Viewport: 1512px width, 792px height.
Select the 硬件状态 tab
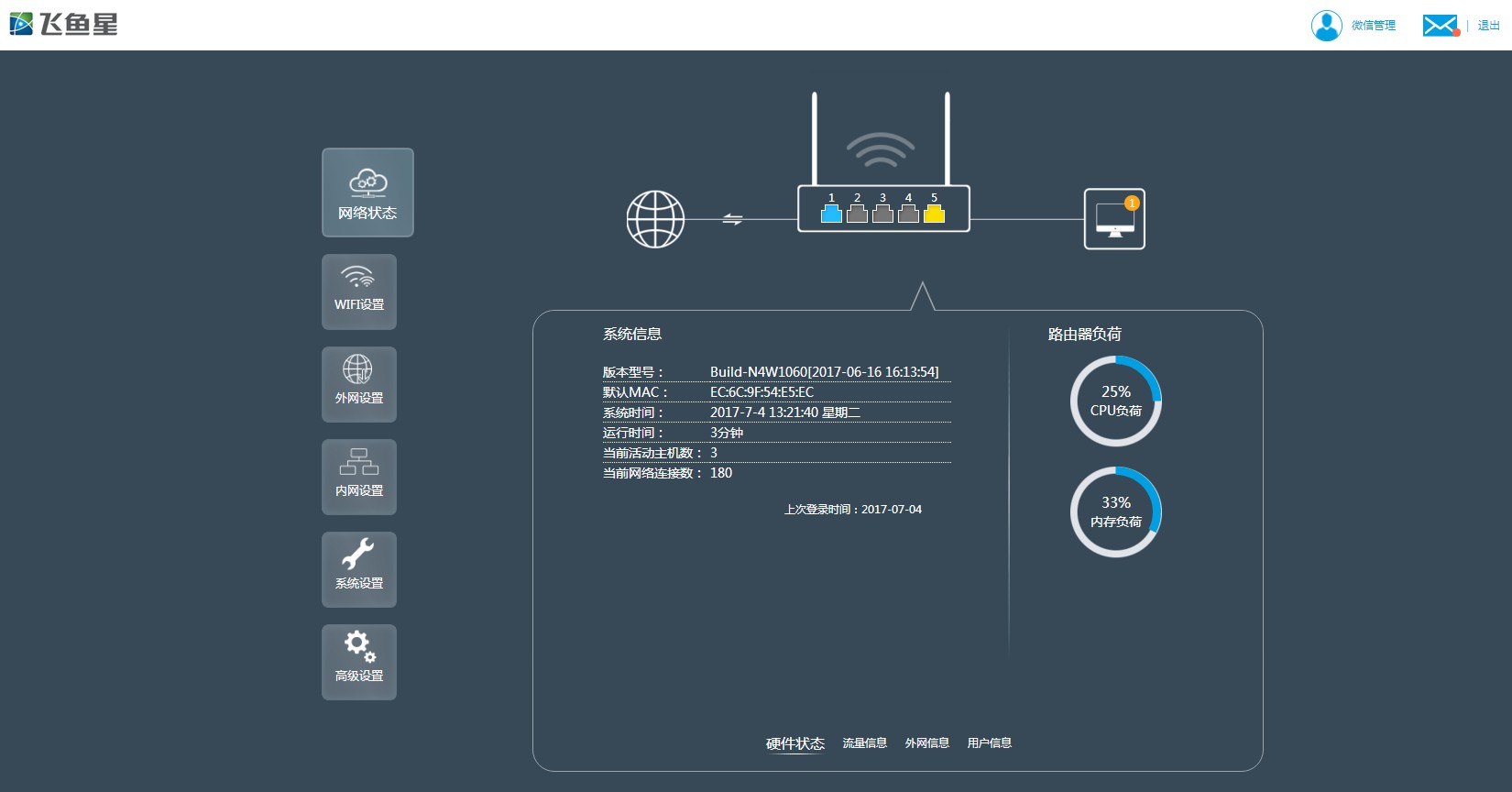click(x=795, y=743)
